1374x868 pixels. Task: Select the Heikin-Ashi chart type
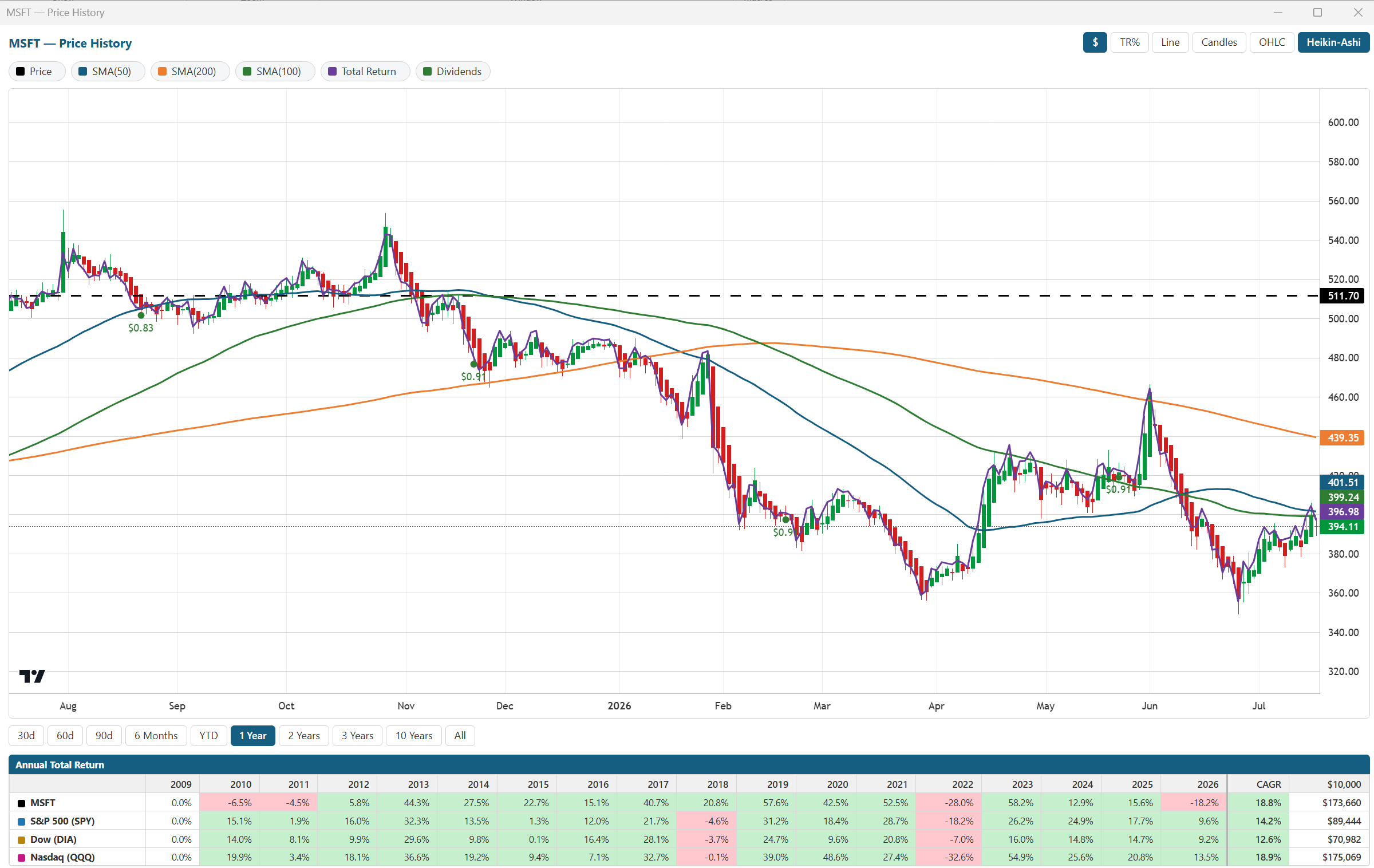pyautogui.click(x=1333, y=42)
